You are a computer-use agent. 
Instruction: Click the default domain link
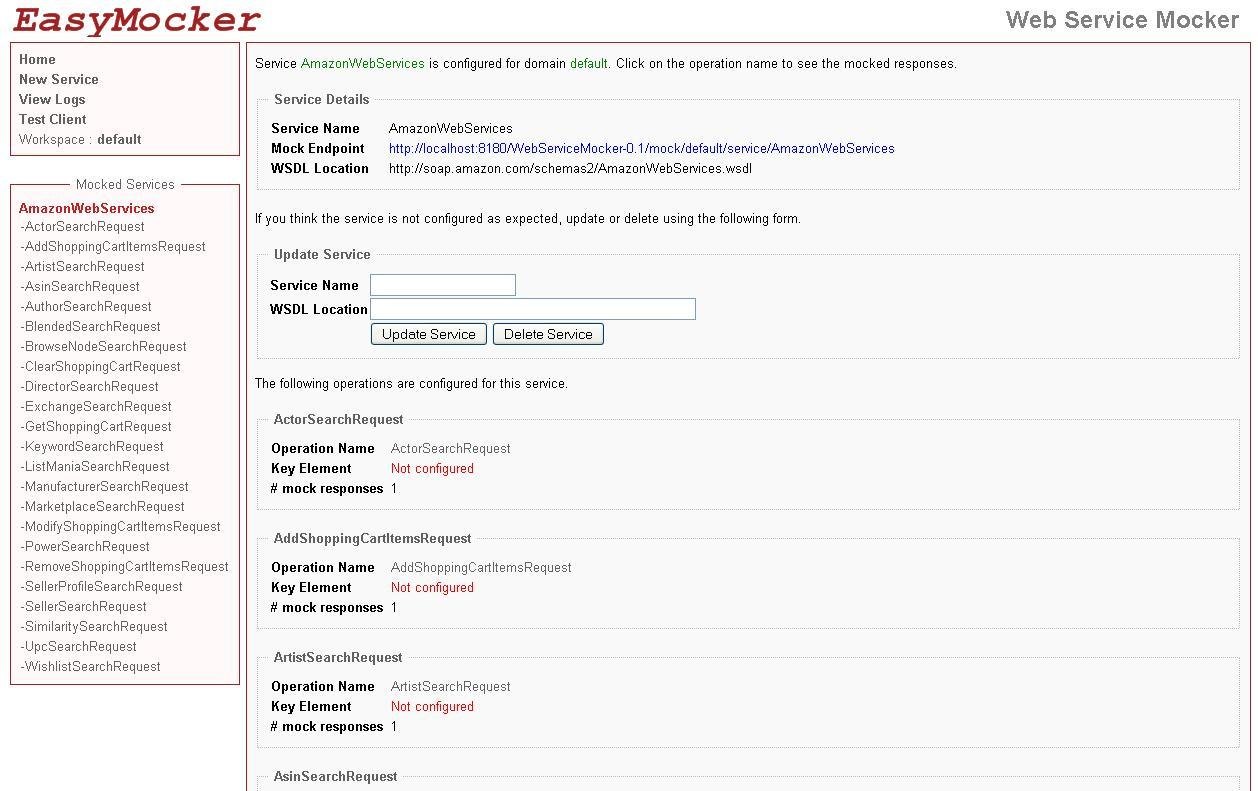pyautogui.click(x=587, y=63)
